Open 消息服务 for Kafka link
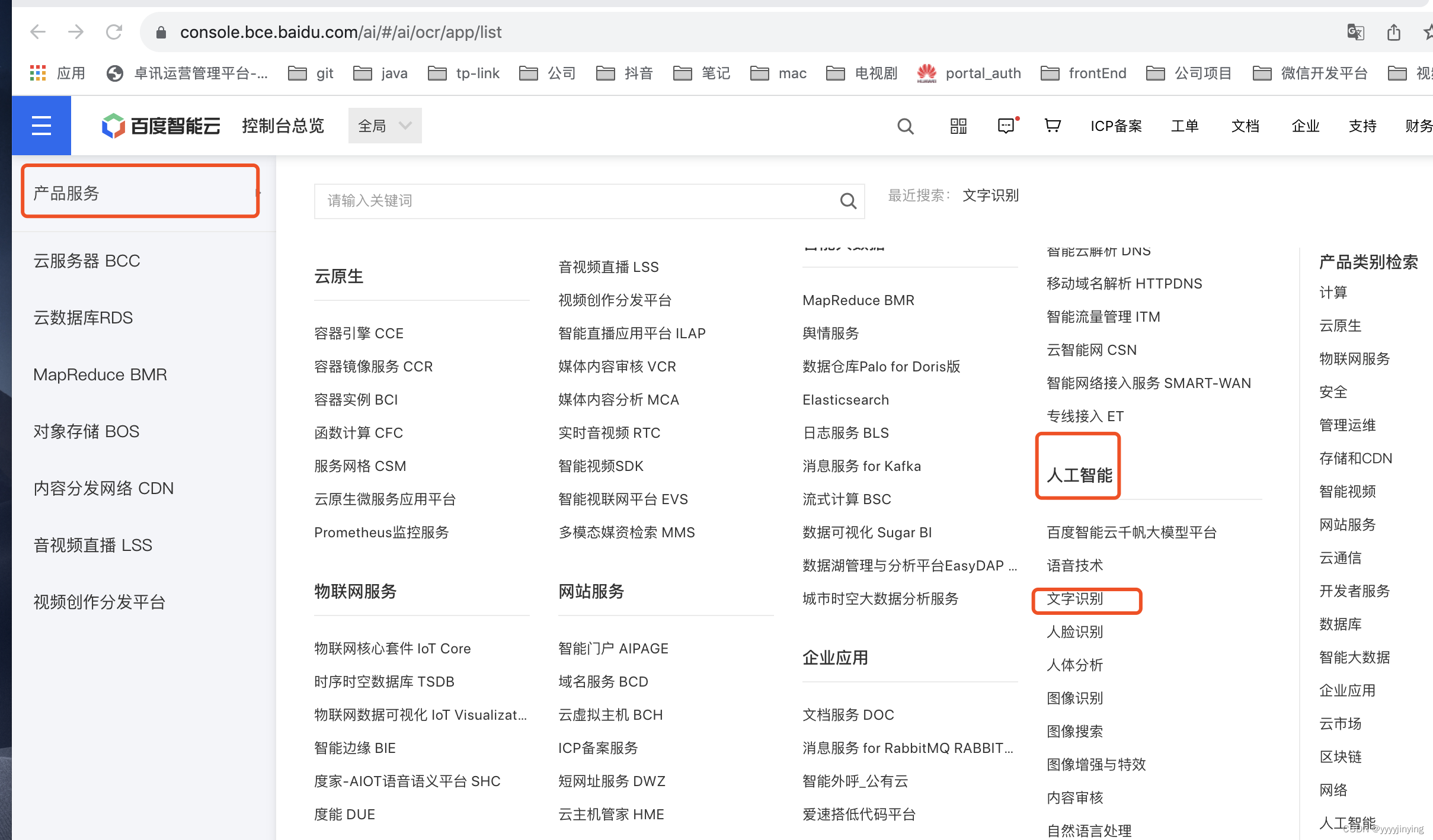Viewport: 1433px width, 840px height. point(862,466)
